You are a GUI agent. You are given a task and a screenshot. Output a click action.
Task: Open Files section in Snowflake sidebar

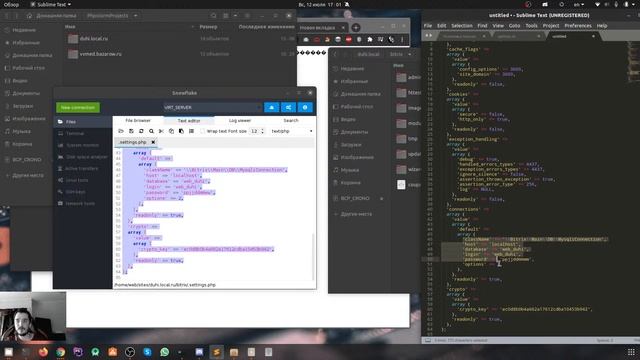[x=83, y=122]
